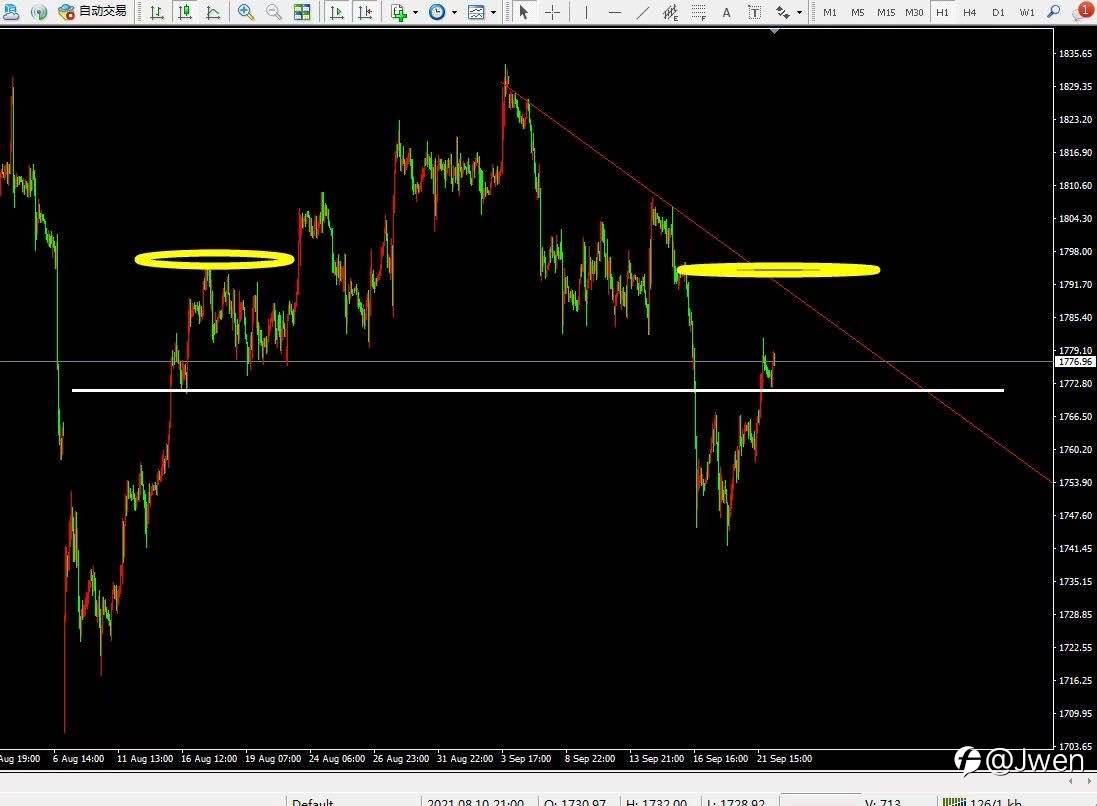Click the periodicity clock icon
Viewport: 1097px width, 806px height.
437,12
